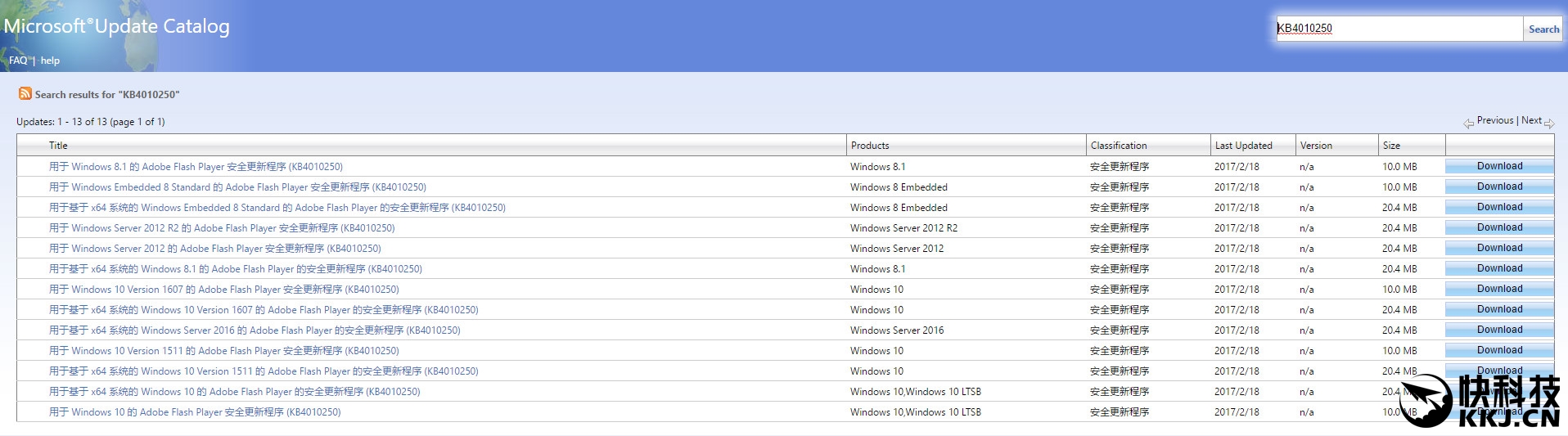
Task: Open Windows Server 2012 Flash update link
Action: tap(214, 249)
